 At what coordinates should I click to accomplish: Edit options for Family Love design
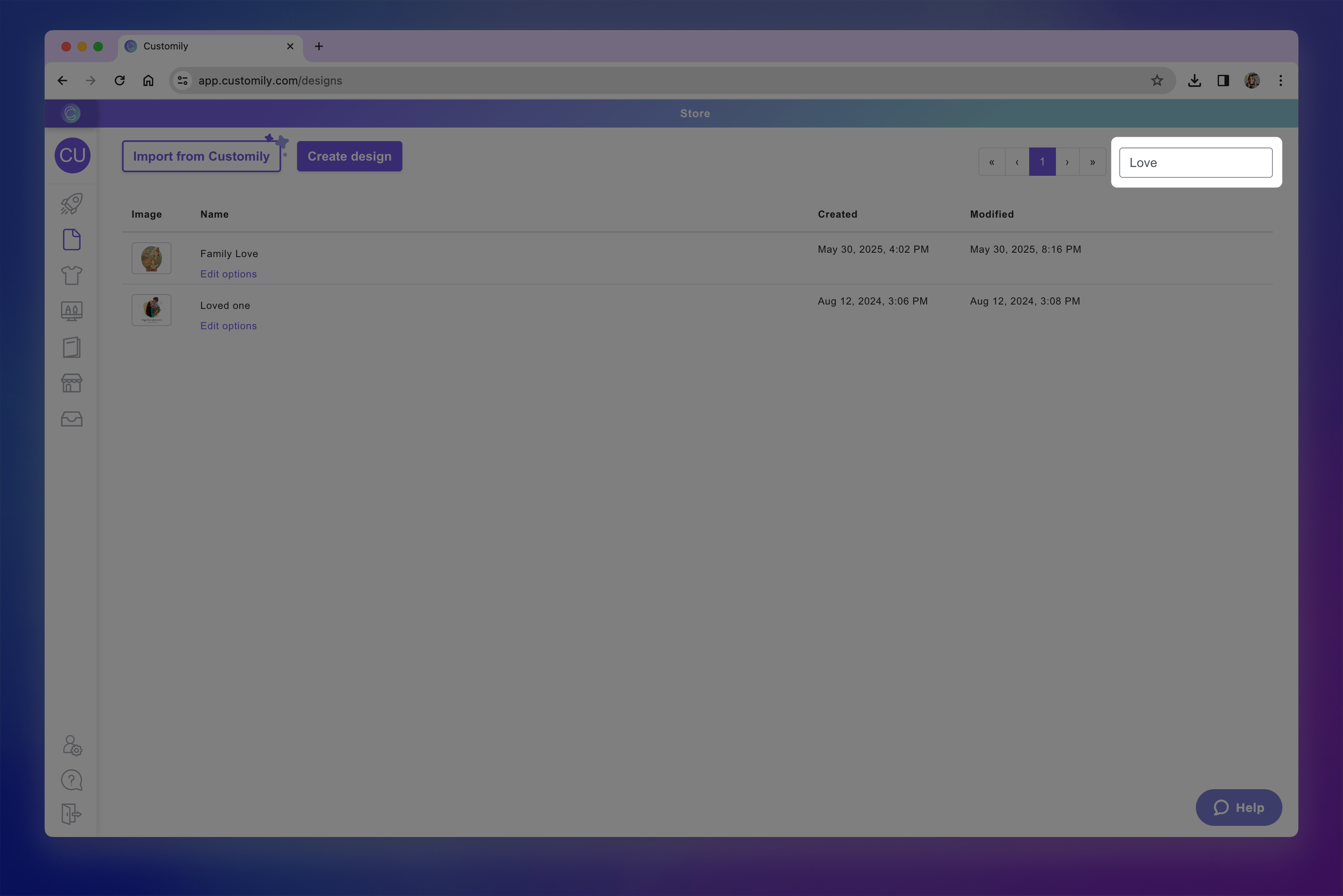(x=228, y=274)
